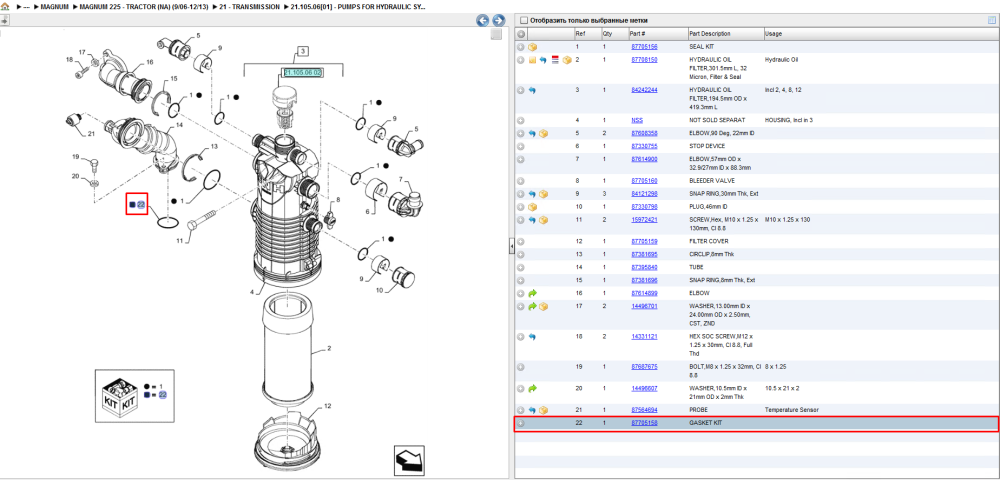Toggle the diagram pin button at top-left

[x=4, y=20]
